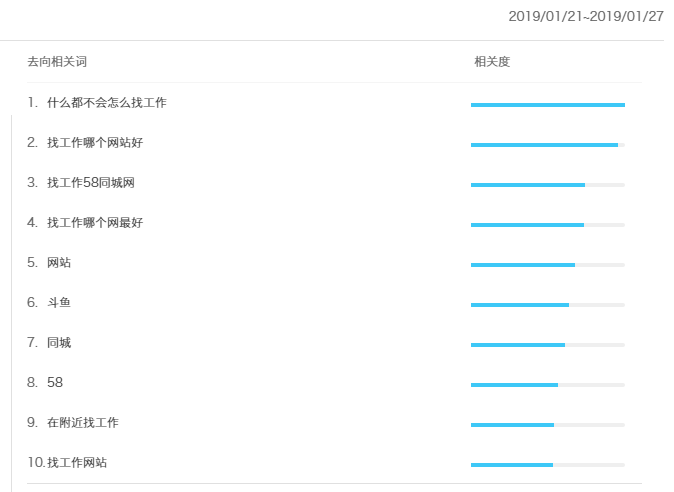Click keyword 什么都不会怎么找工作

pos(107,103)
